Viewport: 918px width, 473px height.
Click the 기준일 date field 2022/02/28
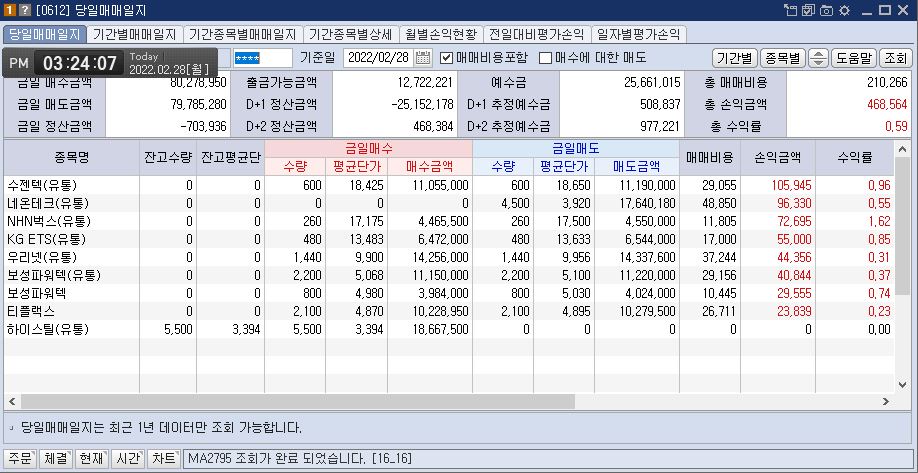click(379, 58)
